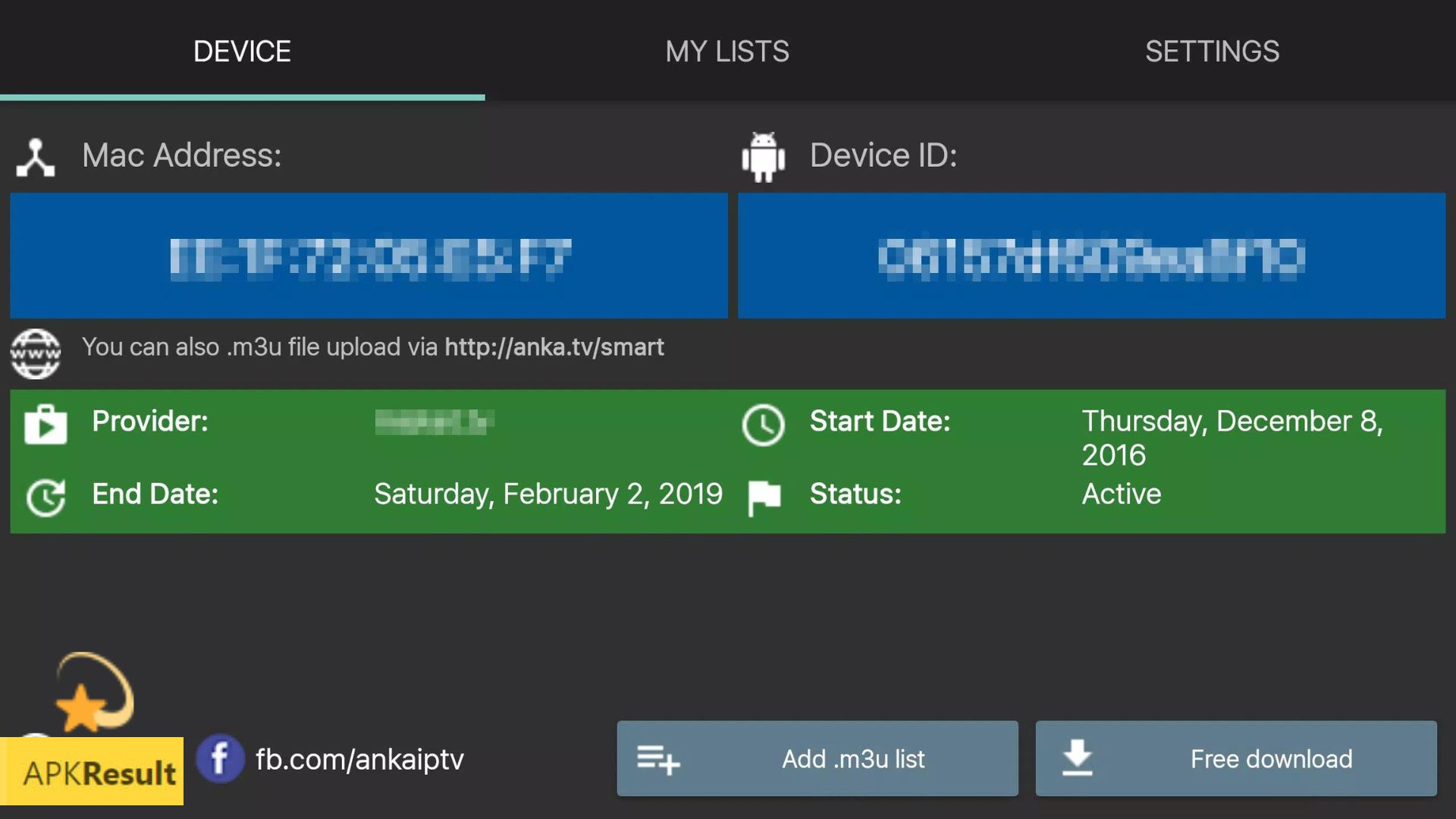Switch to the DEVICE tab

click(x=242, y=51)
